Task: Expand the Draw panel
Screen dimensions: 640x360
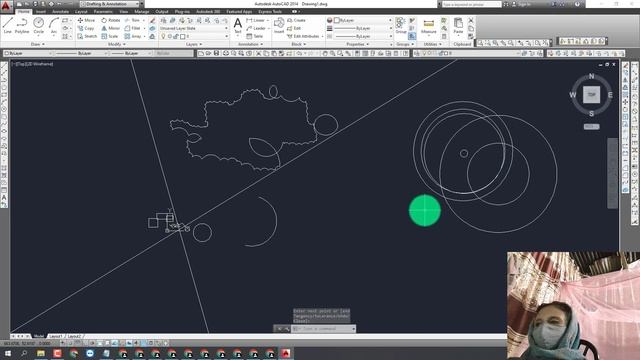Action: pyautogui.click(x=38, y=44)
